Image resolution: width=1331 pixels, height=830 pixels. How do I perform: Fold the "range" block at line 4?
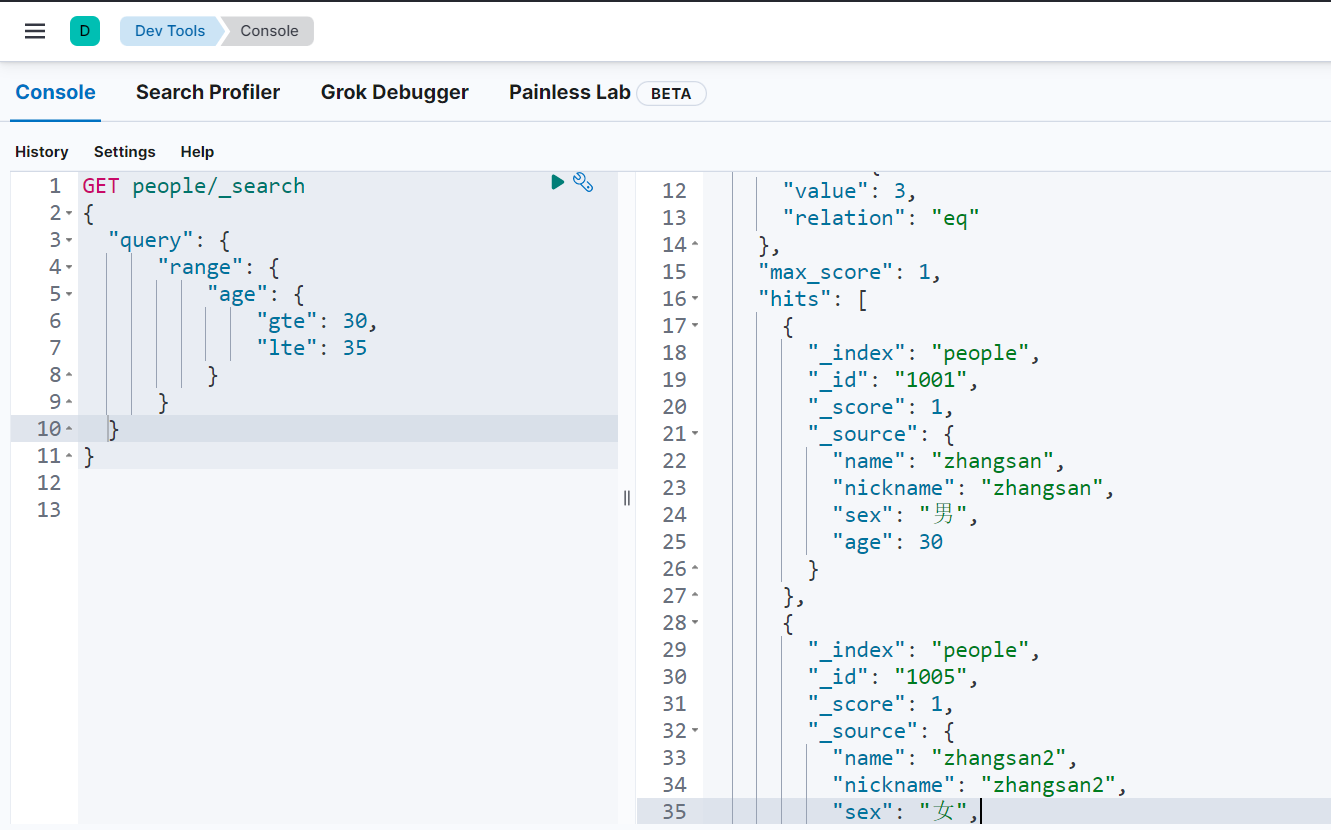coord(68,268)
